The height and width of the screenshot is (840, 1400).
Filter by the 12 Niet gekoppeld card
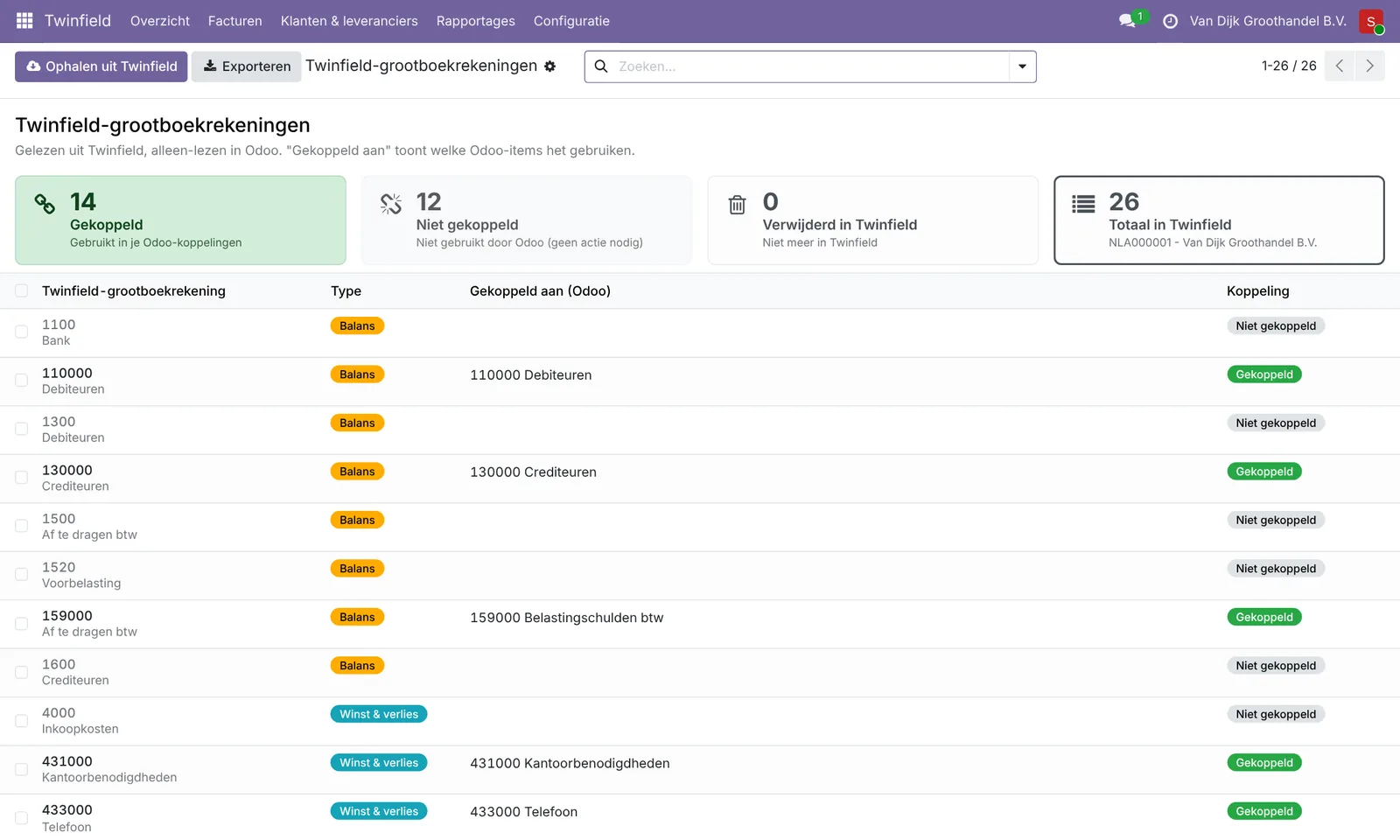[527, 220]
